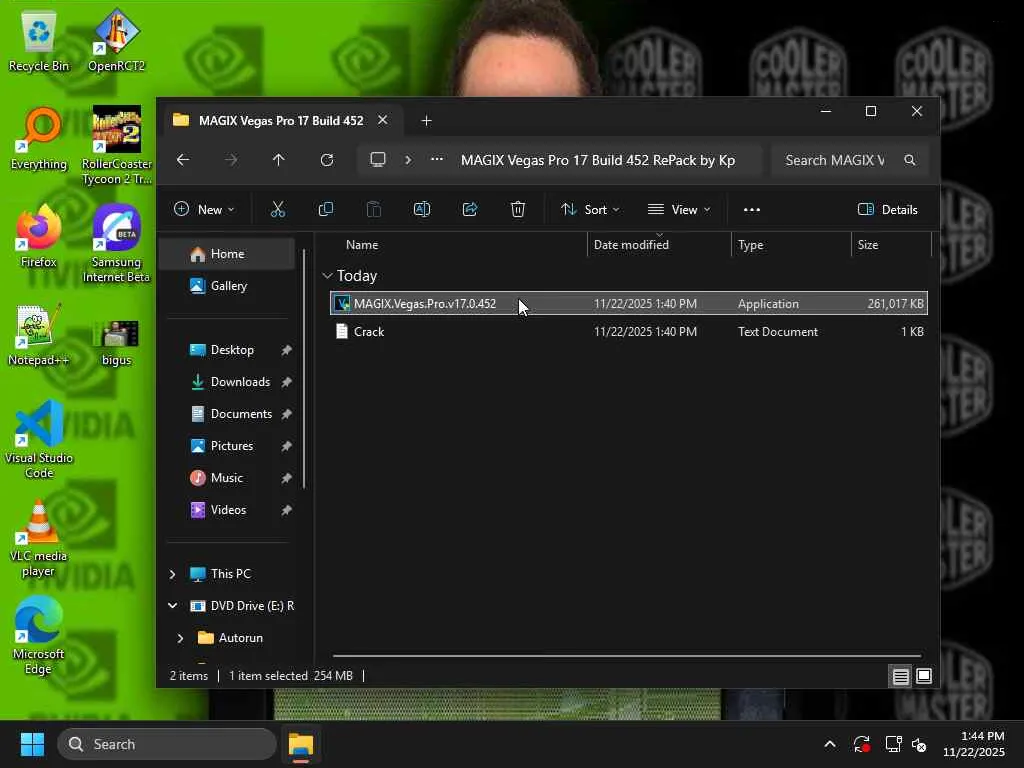Show hidden system tray icons
The image size is (1024, 768).
click(x=830, y=744)
